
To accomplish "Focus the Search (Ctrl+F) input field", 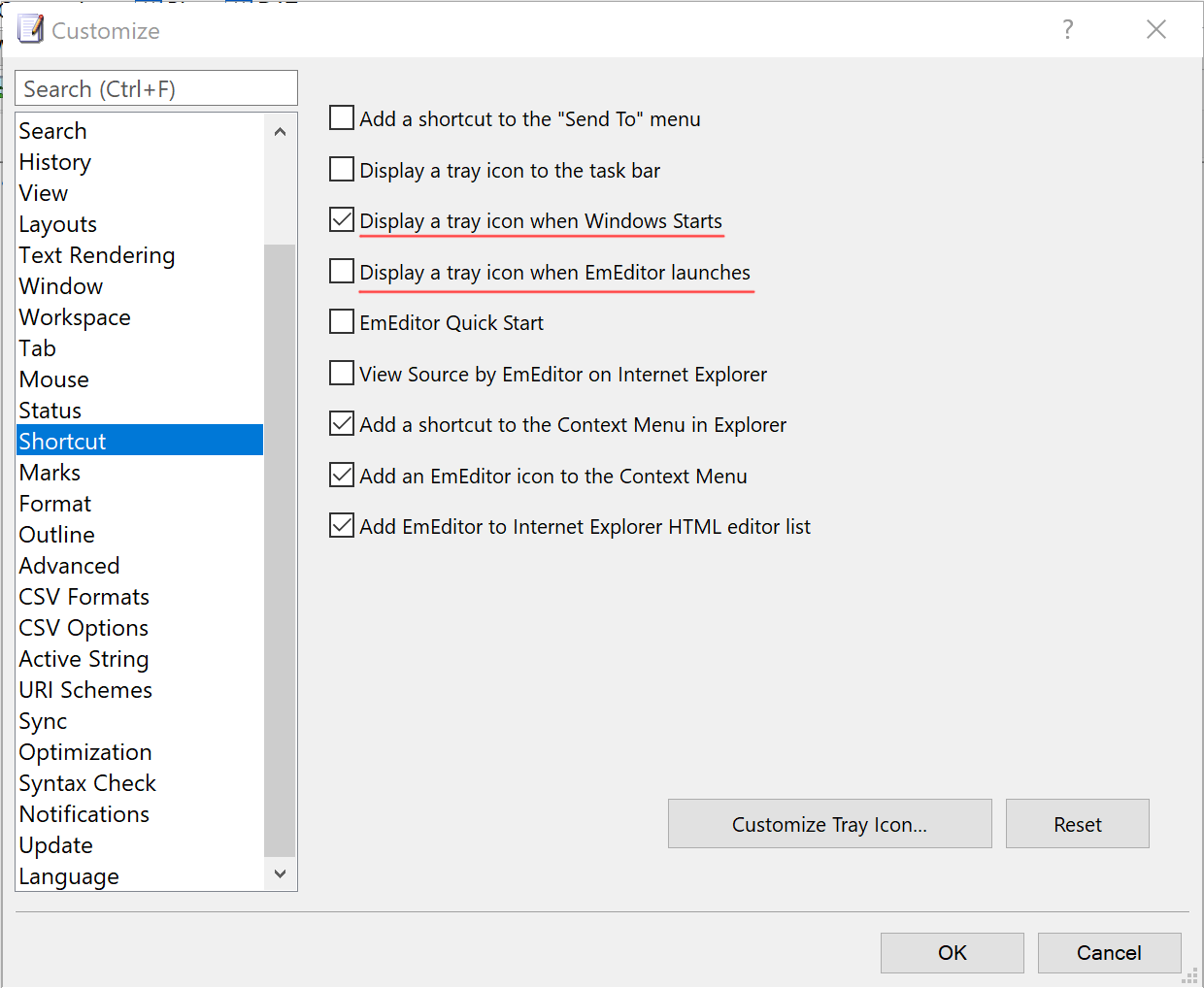I will 156,88.
